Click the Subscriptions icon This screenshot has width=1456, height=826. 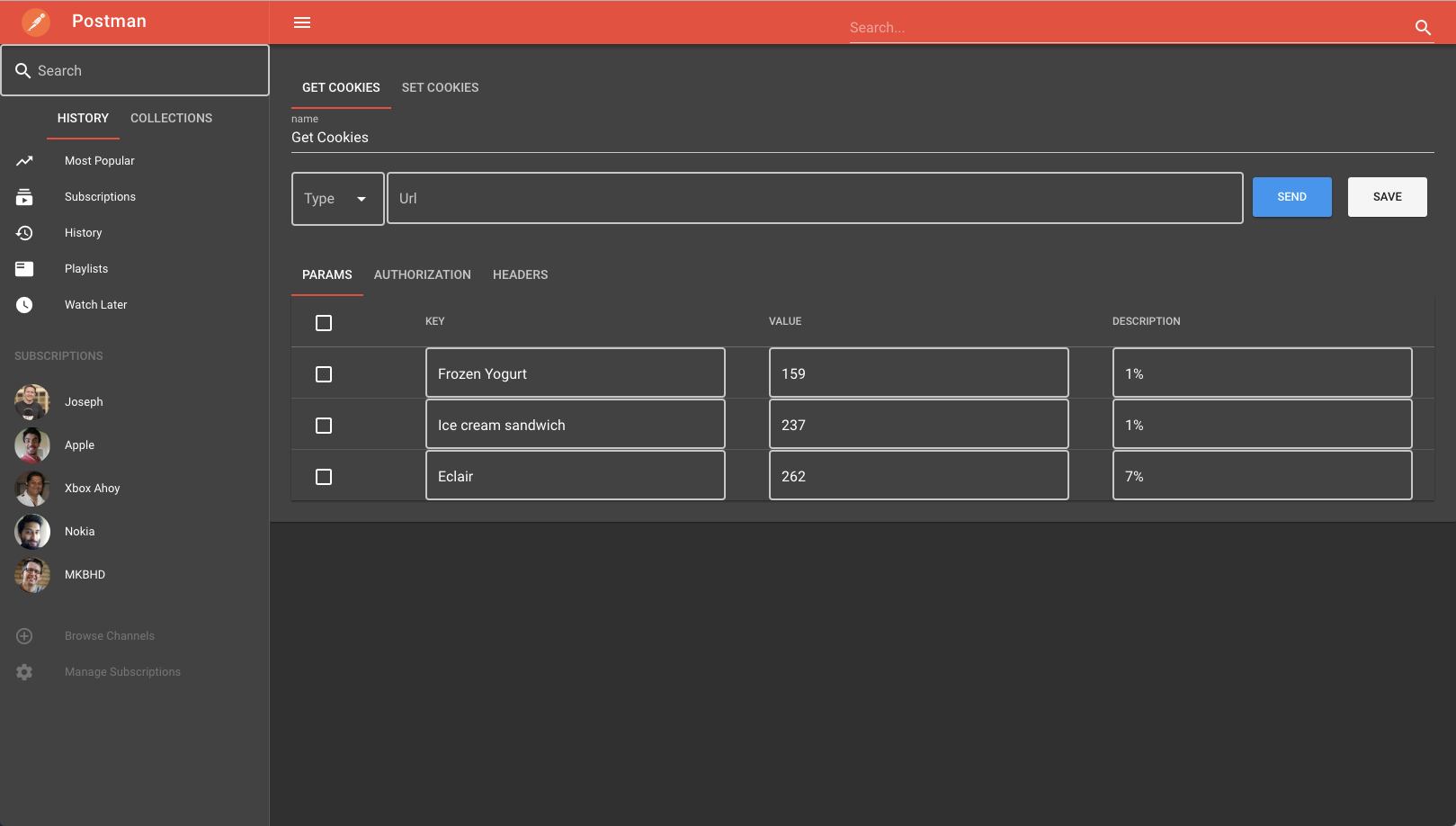click(x=24, y=197)
